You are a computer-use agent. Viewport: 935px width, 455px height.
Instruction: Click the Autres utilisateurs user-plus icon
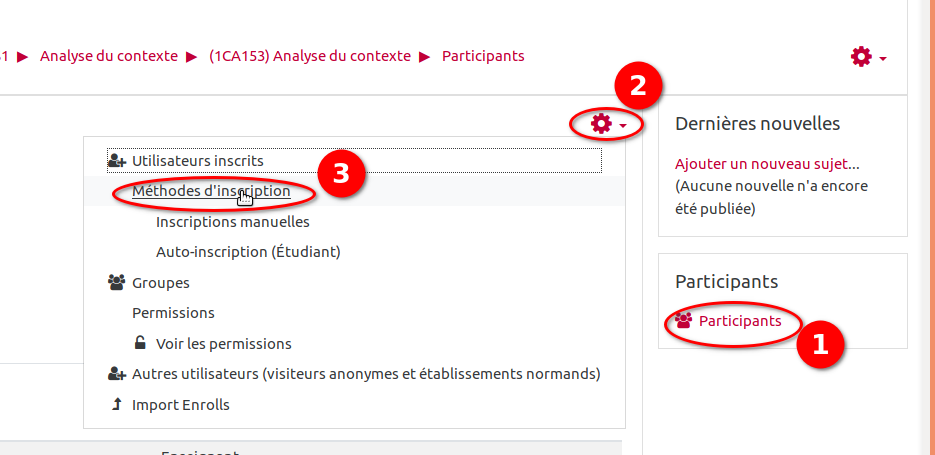(116, 374)
